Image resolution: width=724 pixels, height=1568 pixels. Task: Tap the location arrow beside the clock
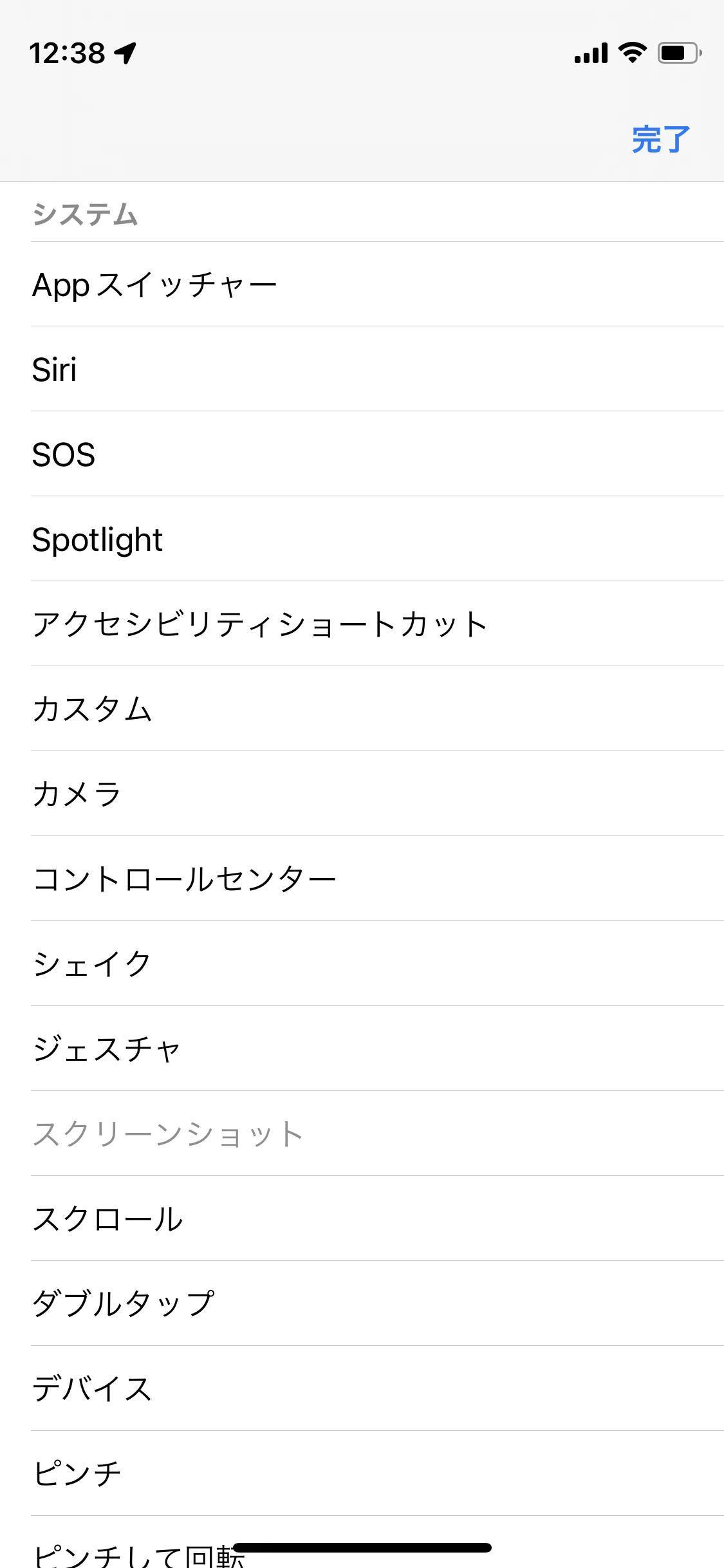point(126,53)
